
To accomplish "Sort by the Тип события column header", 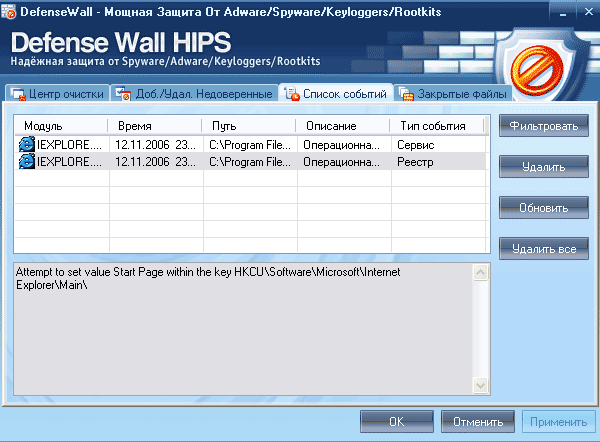I will (437, 126).
